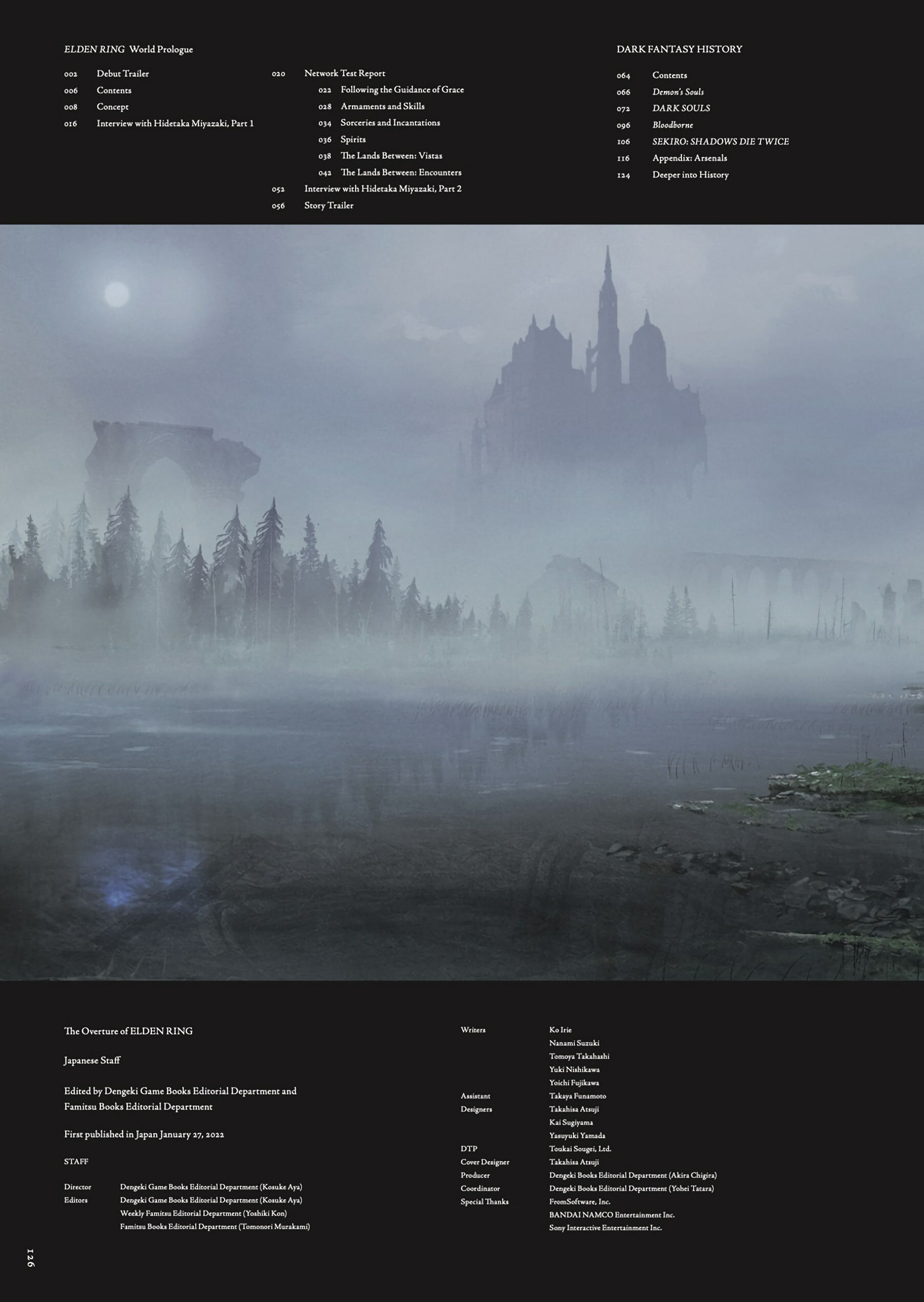Click 'The Lands Between: Vistas'
The image size is (924, 1302).
pyautogui.click(x=391, y=156)
